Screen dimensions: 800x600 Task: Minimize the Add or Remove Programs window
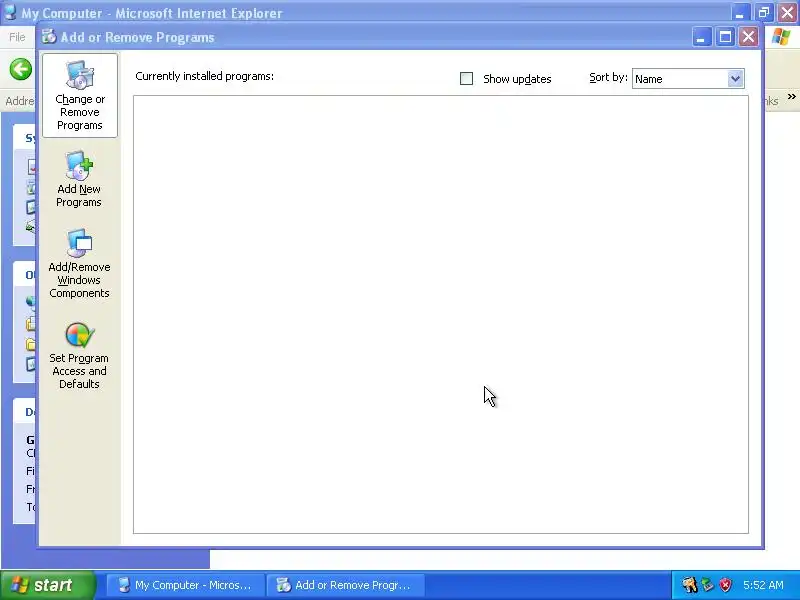tap(702, 37)
